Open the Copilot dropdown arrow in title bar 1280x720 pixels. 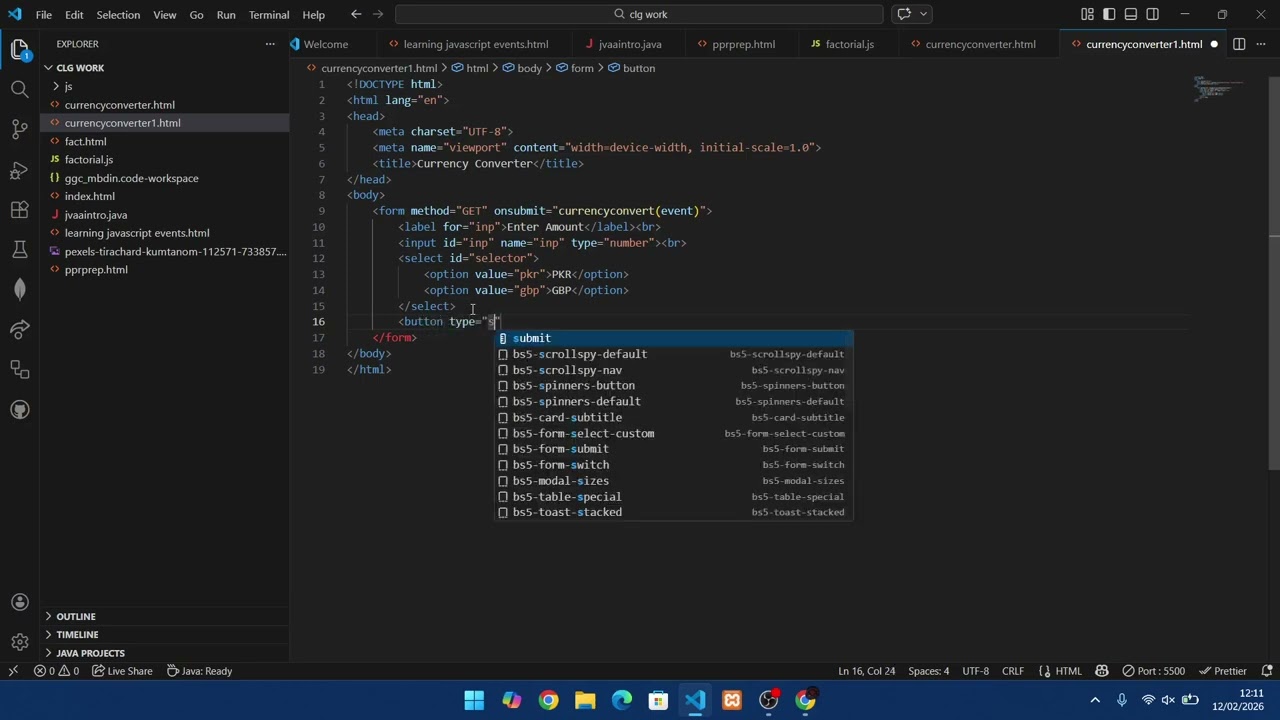point(924,14)
